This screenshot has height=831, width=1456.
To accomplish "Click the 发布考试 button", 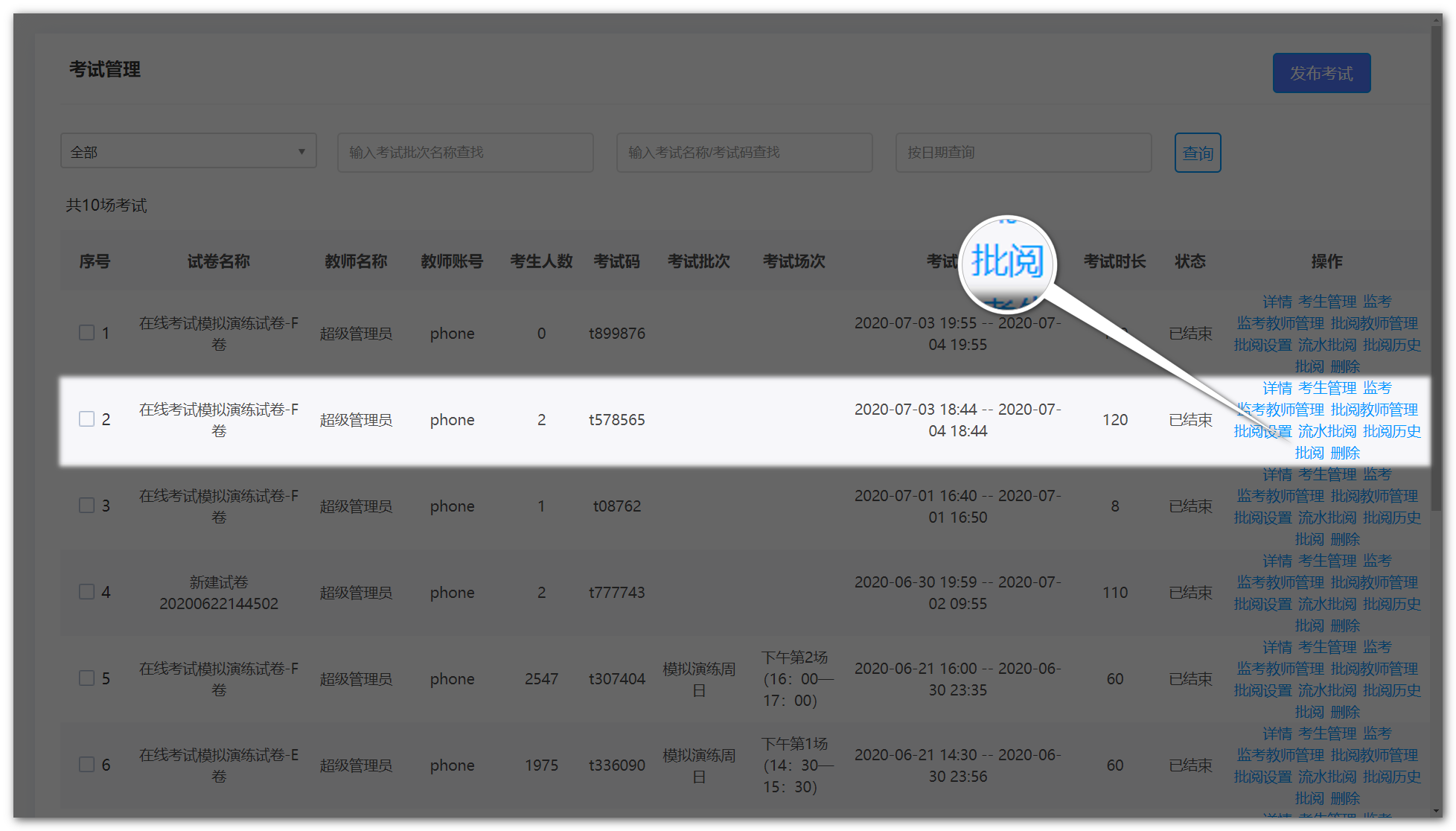I will [1321, 73].
